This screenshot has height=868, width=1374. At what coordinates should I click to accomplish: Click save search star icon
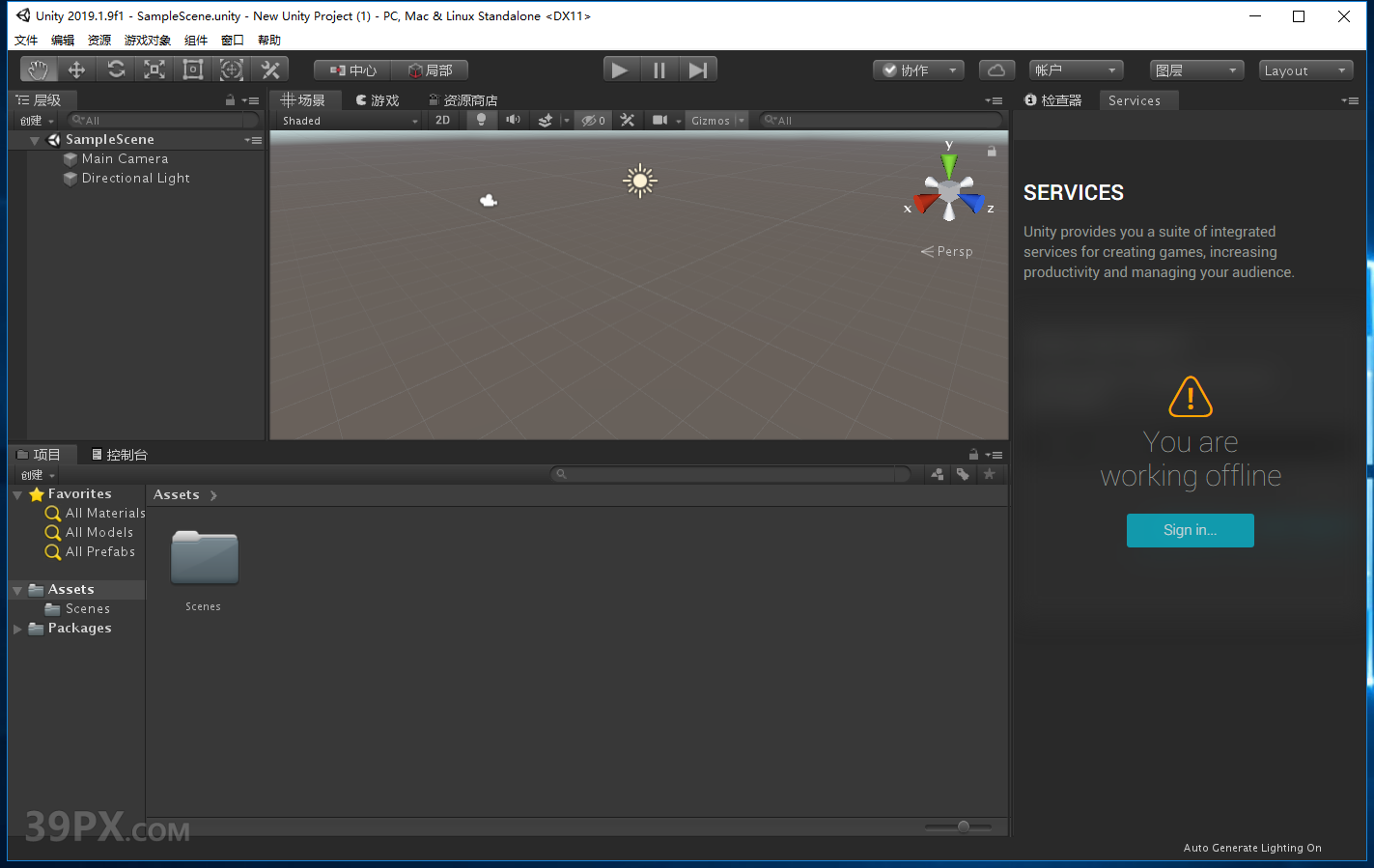pos(989,474)
